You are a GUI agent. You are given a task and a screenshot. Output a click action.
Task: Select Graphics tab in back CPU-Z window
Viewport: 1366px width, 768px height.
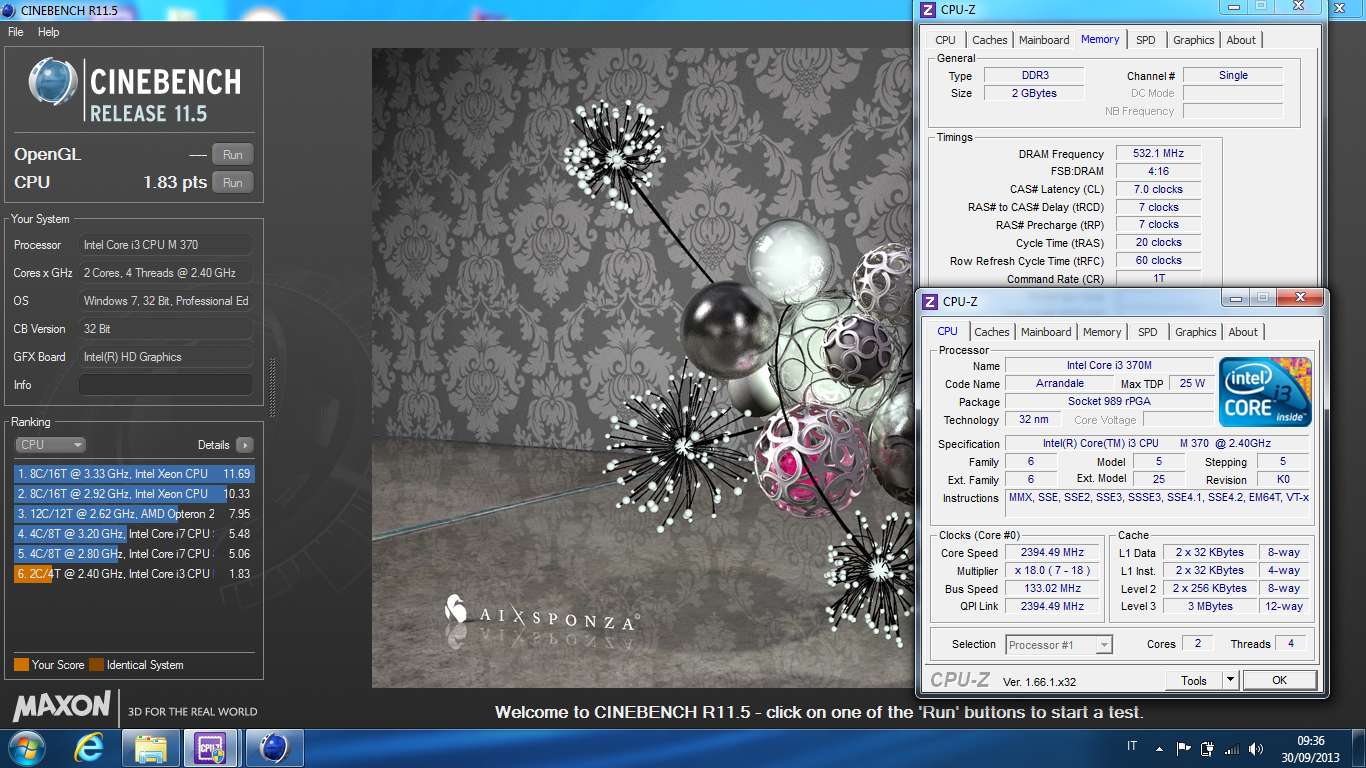(1194, 40)
